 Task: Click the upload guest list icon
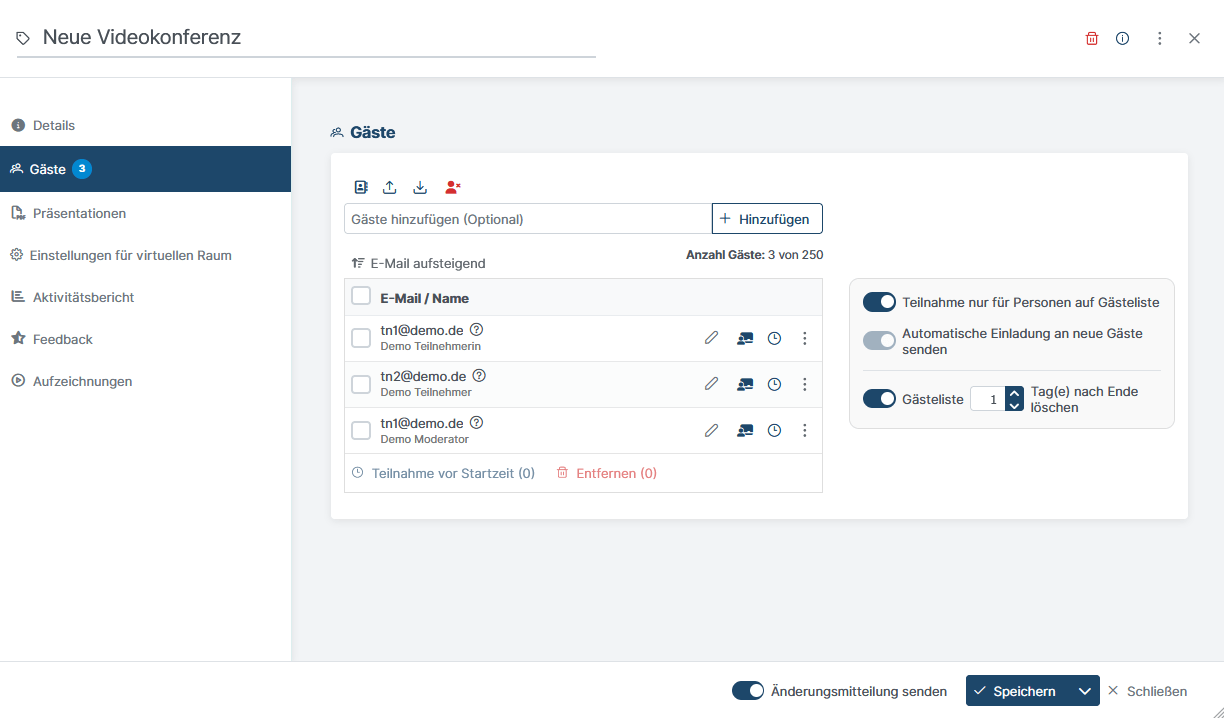coord(390,187)
